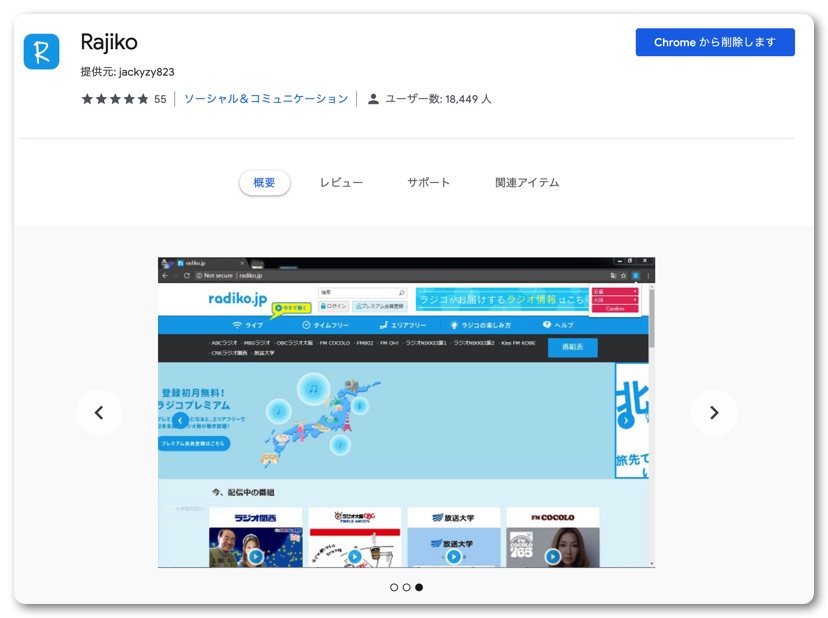828x618 pixels.
Task: Select the third filled carousel dot
Action: coord(419,587)
